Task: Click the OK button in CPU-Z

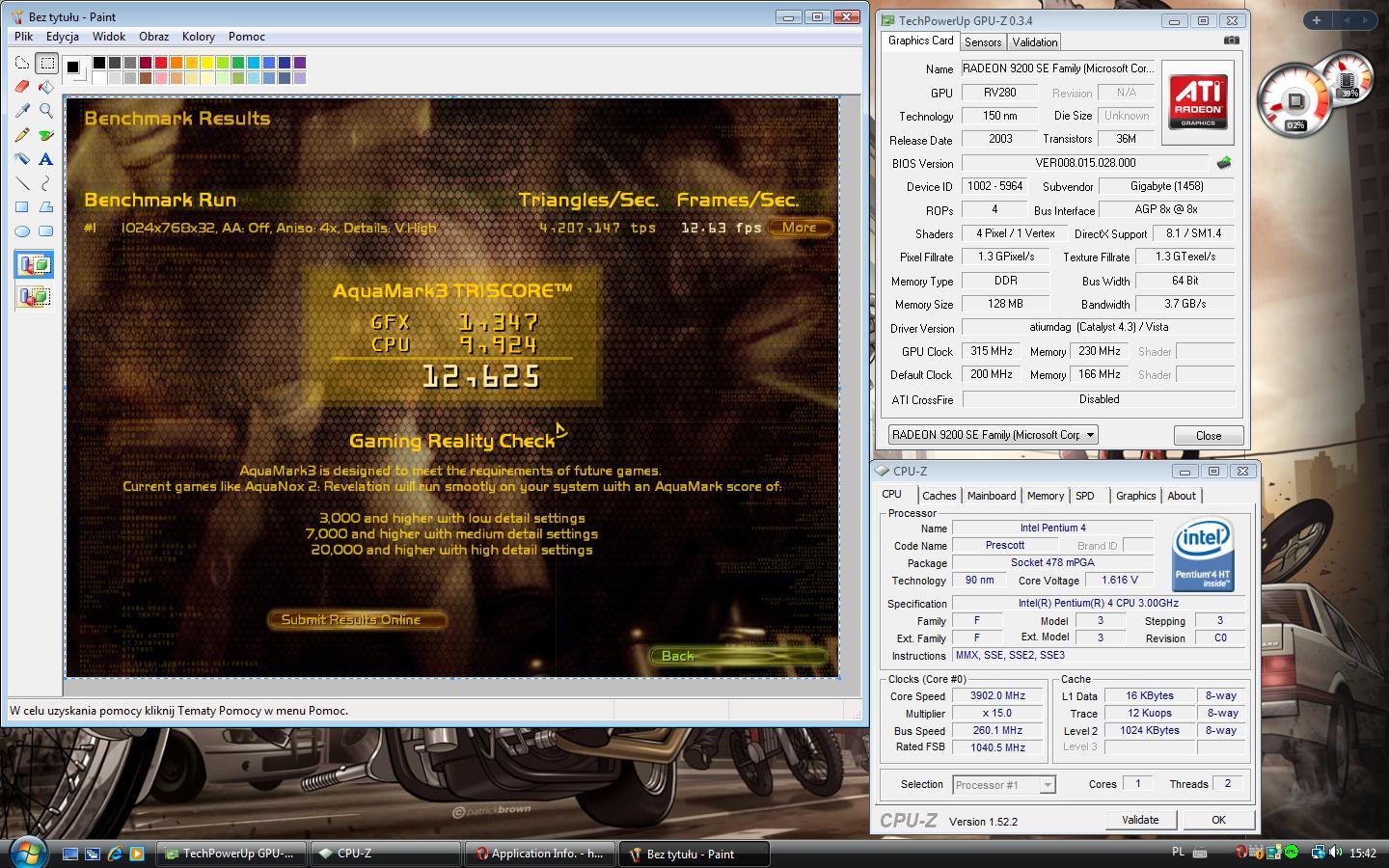Action: [x=1218, y=820]
